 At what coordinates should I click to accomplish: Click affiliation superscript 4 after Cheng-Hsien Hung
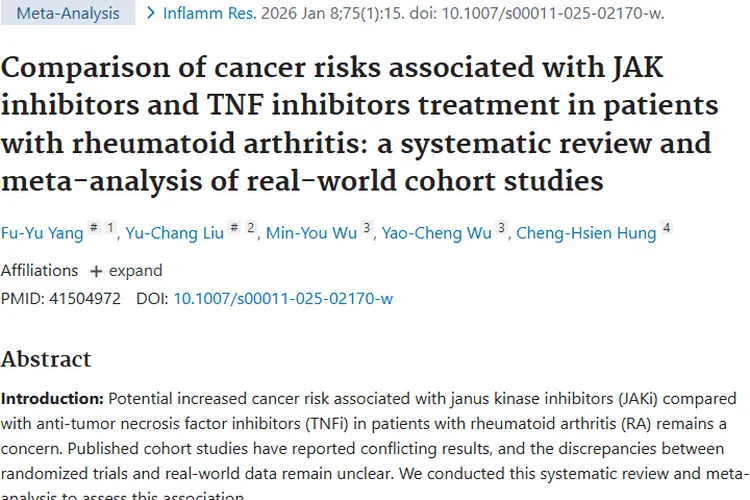coord(666,228)
